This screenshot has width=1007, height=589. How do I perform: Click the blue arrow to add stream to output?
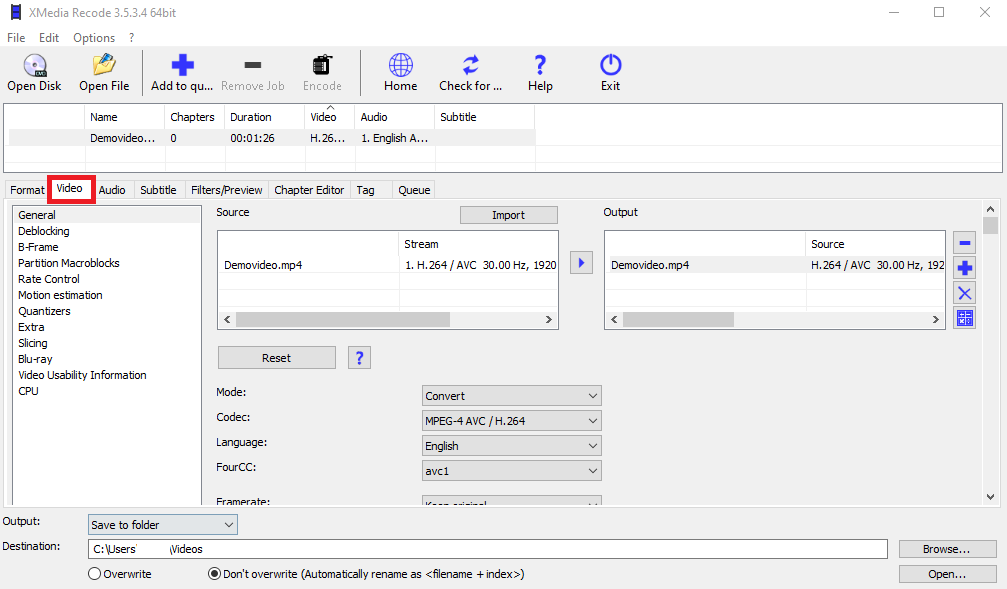click(581, 263)
